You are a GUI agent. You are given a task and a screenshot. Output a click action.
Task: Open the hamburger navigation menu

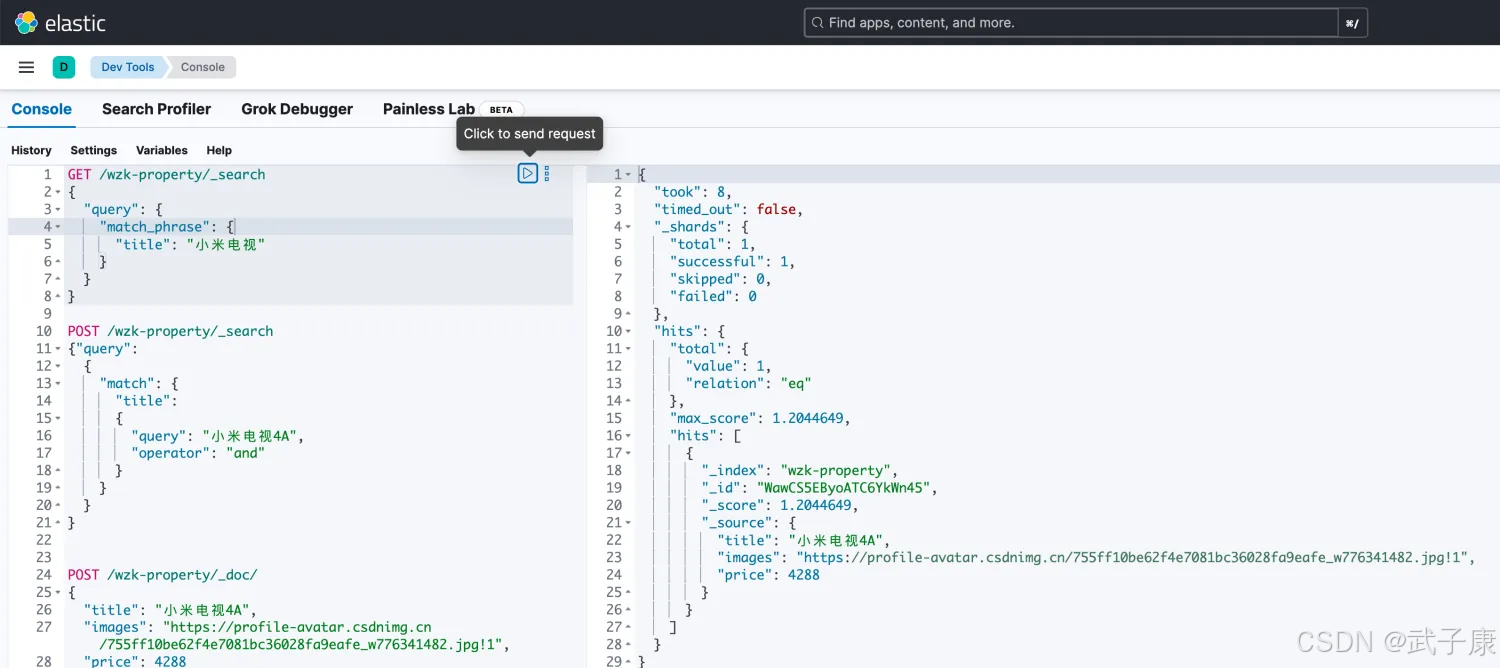(x=27, y=67)
